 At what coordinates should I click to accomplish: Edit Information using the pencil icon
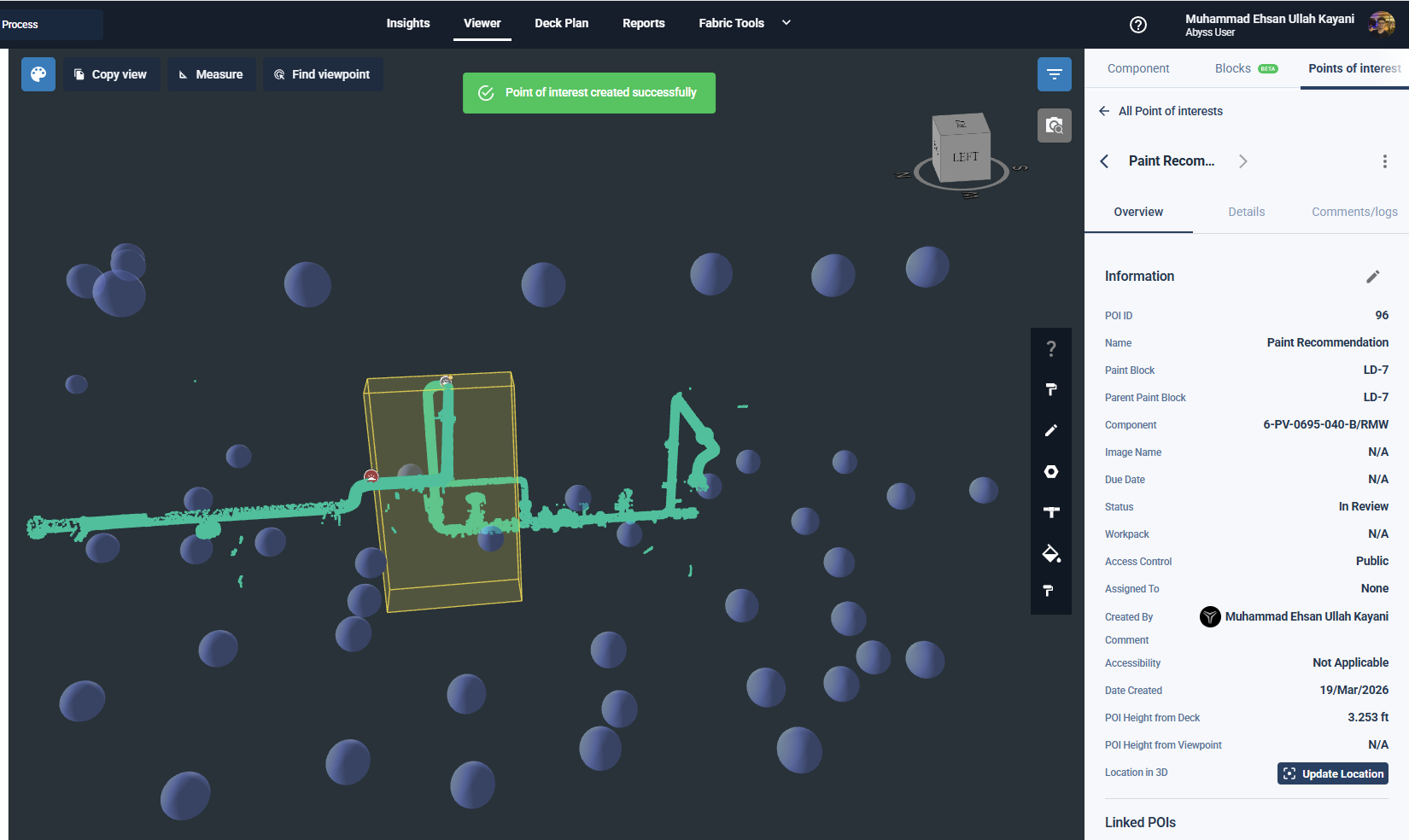[x=1372, y=277]
